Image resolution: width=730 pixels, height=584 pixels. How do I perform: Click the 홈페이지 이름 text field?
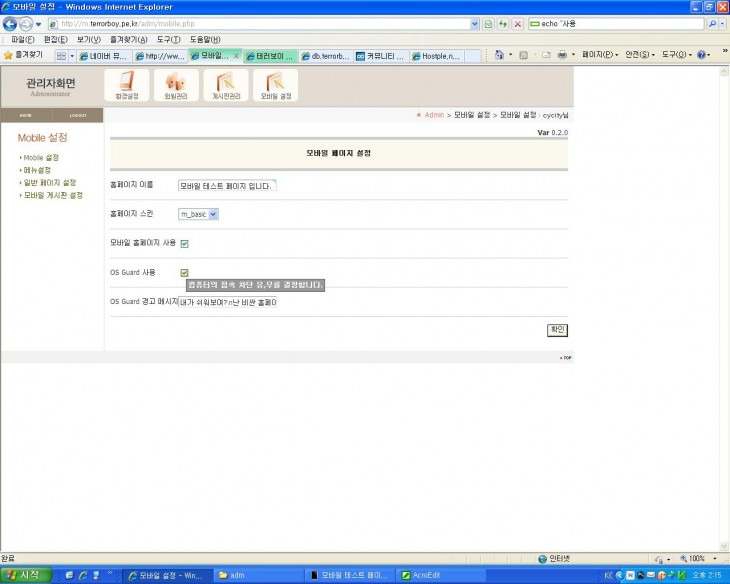[x=227, y=185]
